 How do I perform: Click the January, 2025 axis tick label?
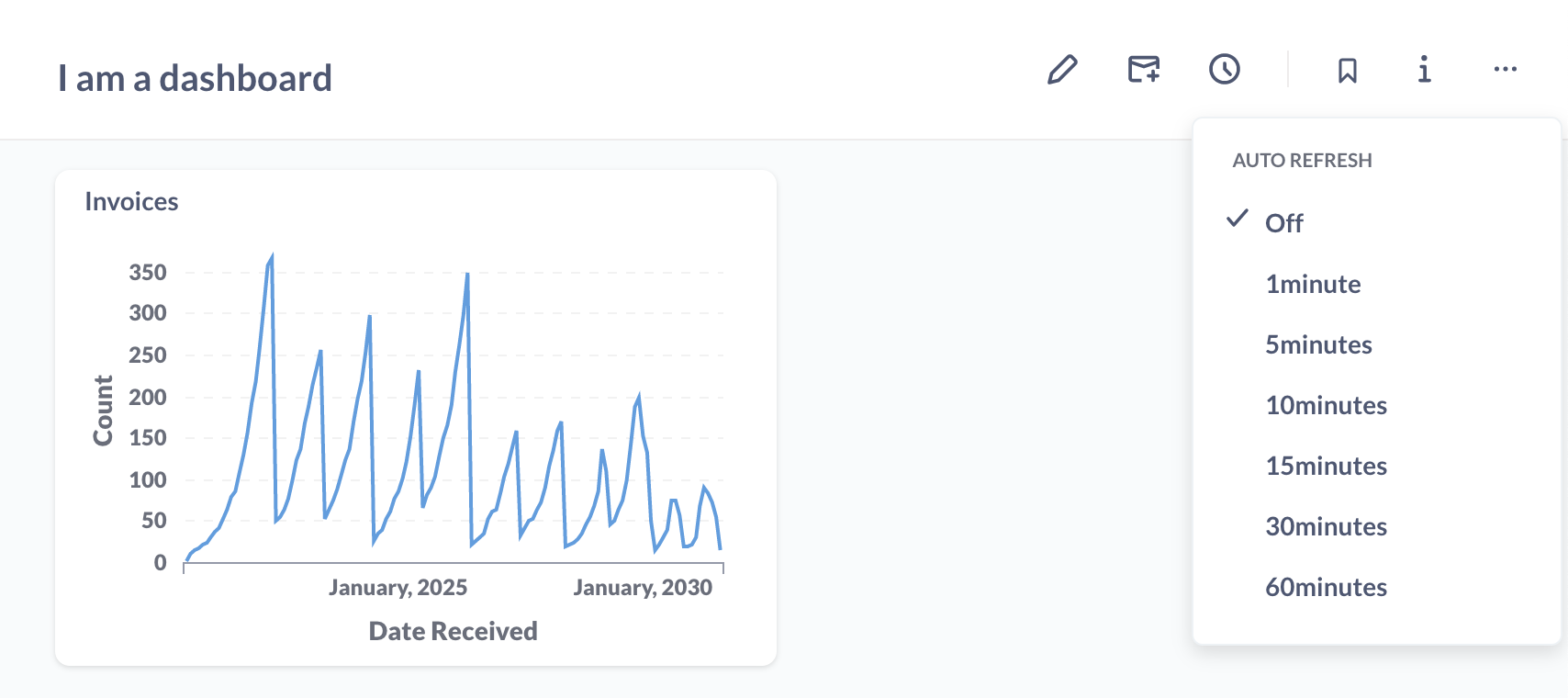[398, 588]
